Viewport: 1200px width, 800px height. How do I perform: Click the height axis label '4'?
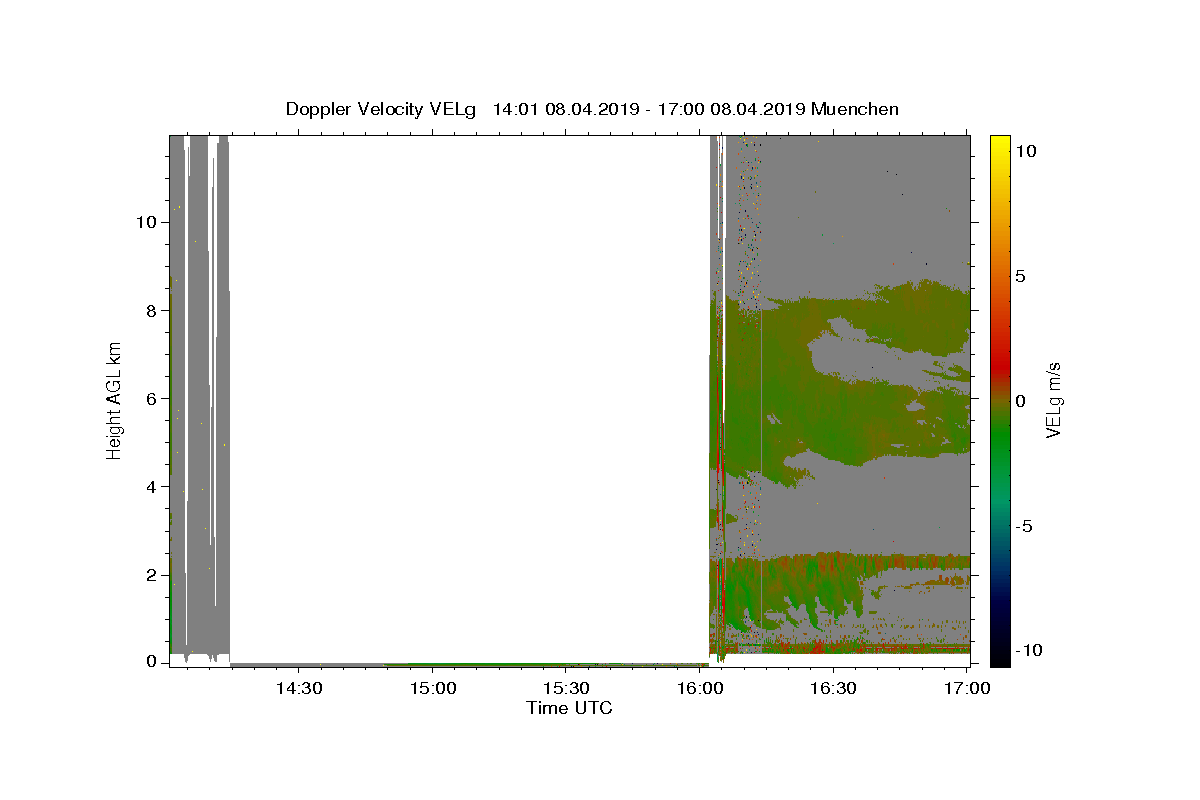pos(150,486)
